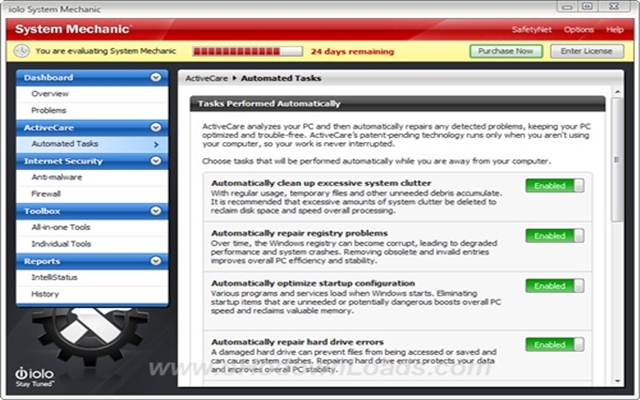Screen dimensions: 640x400
Task: Click the Enter License button
Action: 587,51
